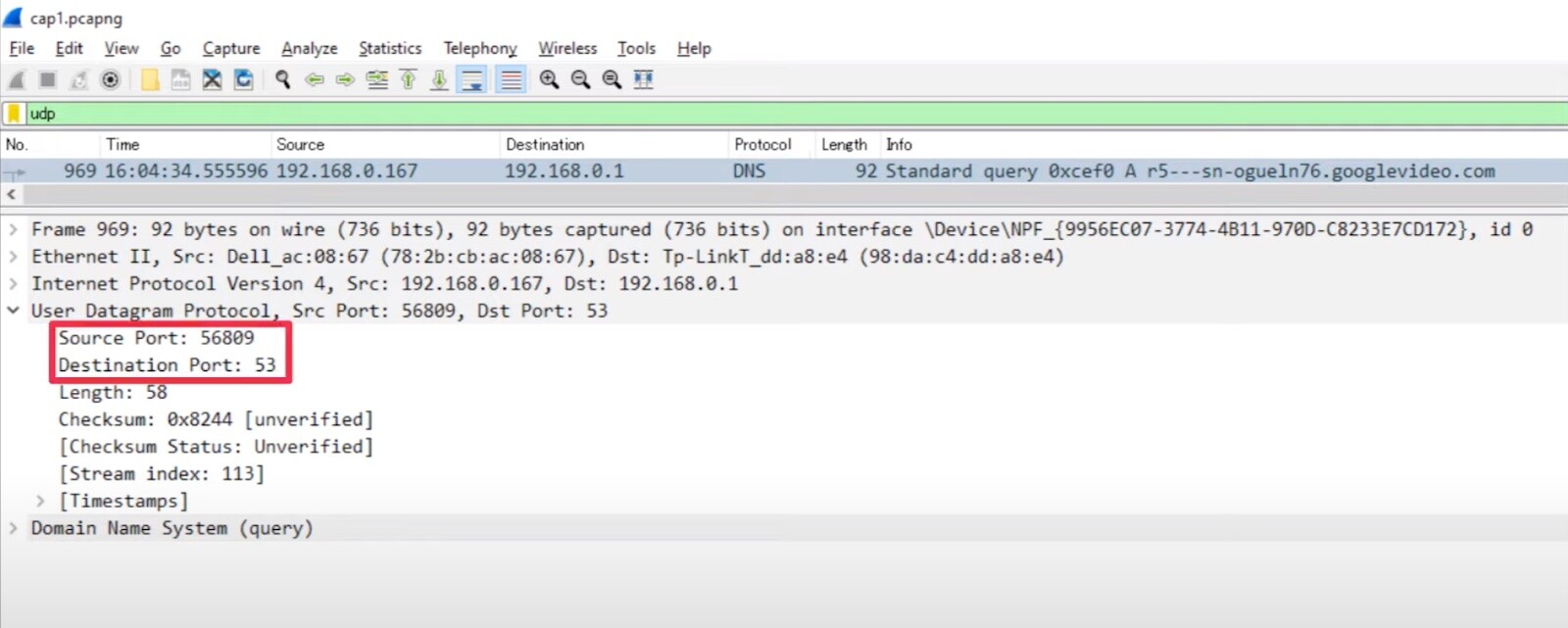Open the Analyze menu
The width and height of the screenshot is (1568, 628).
coord(309,48)
